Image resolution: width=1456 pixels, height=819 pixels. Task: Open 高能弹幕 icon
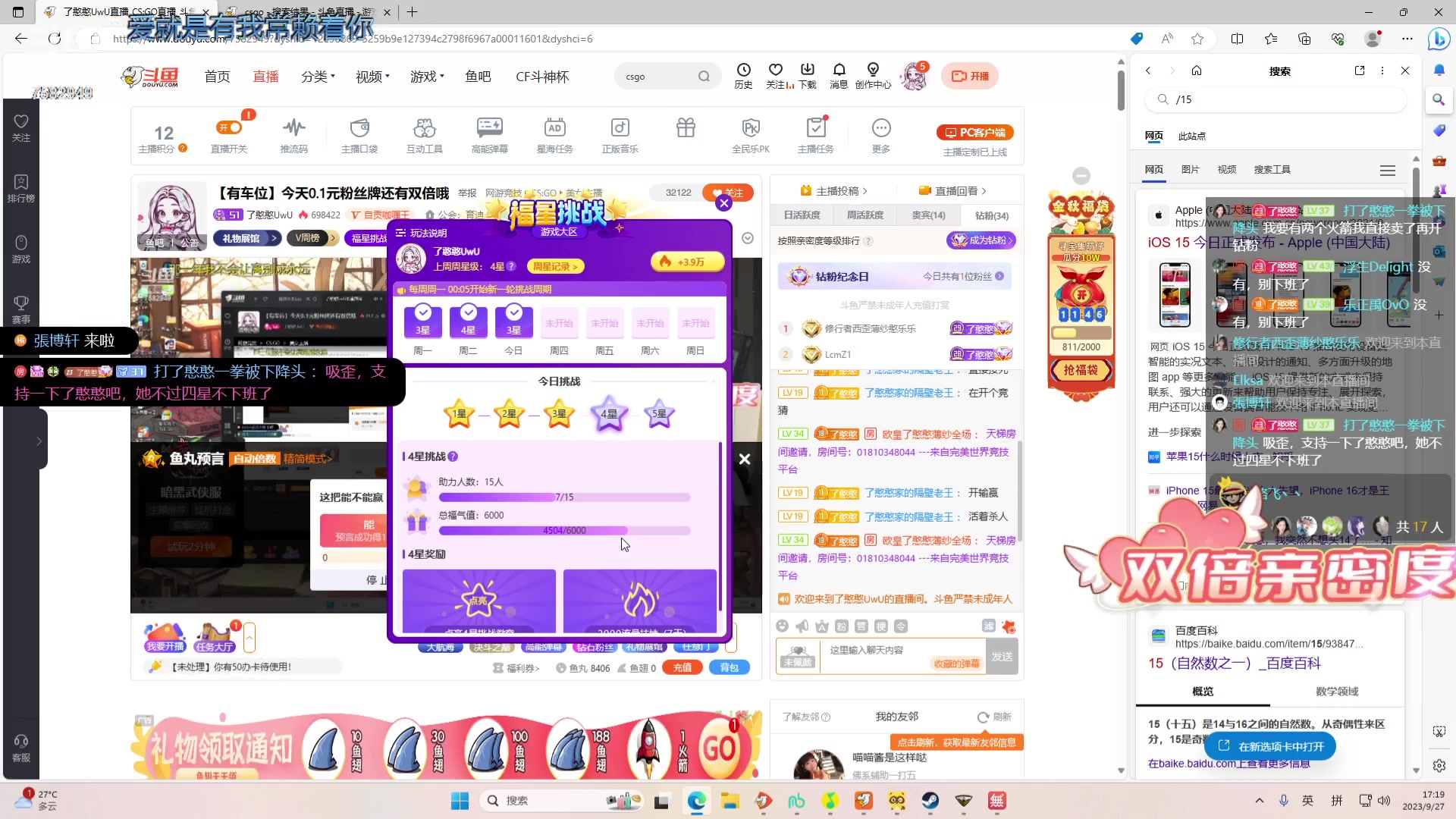click(490, 136)
